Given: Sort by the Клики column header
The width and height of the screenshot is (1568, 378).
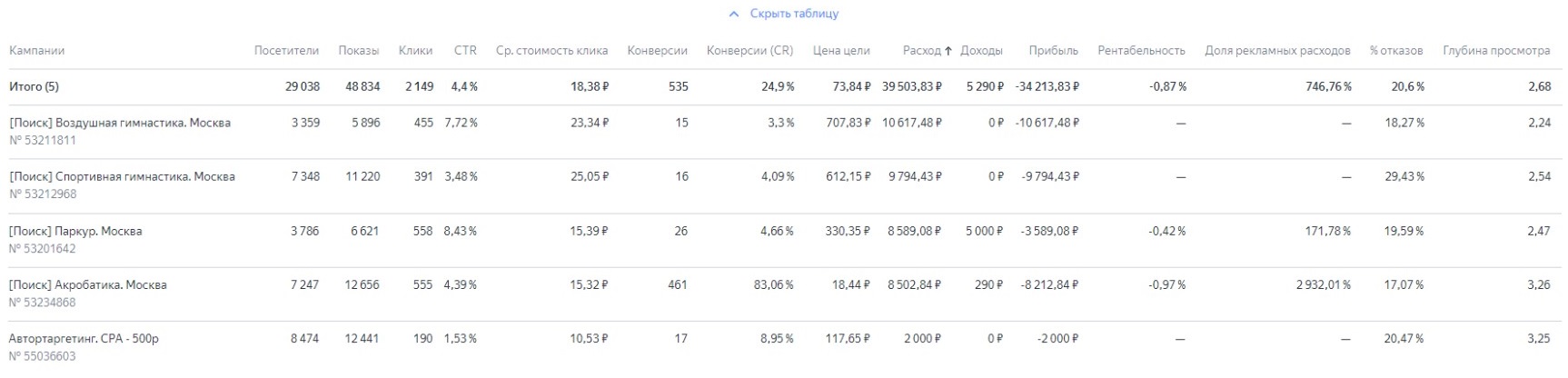Looking at the screenshot, I should point(415,51).
